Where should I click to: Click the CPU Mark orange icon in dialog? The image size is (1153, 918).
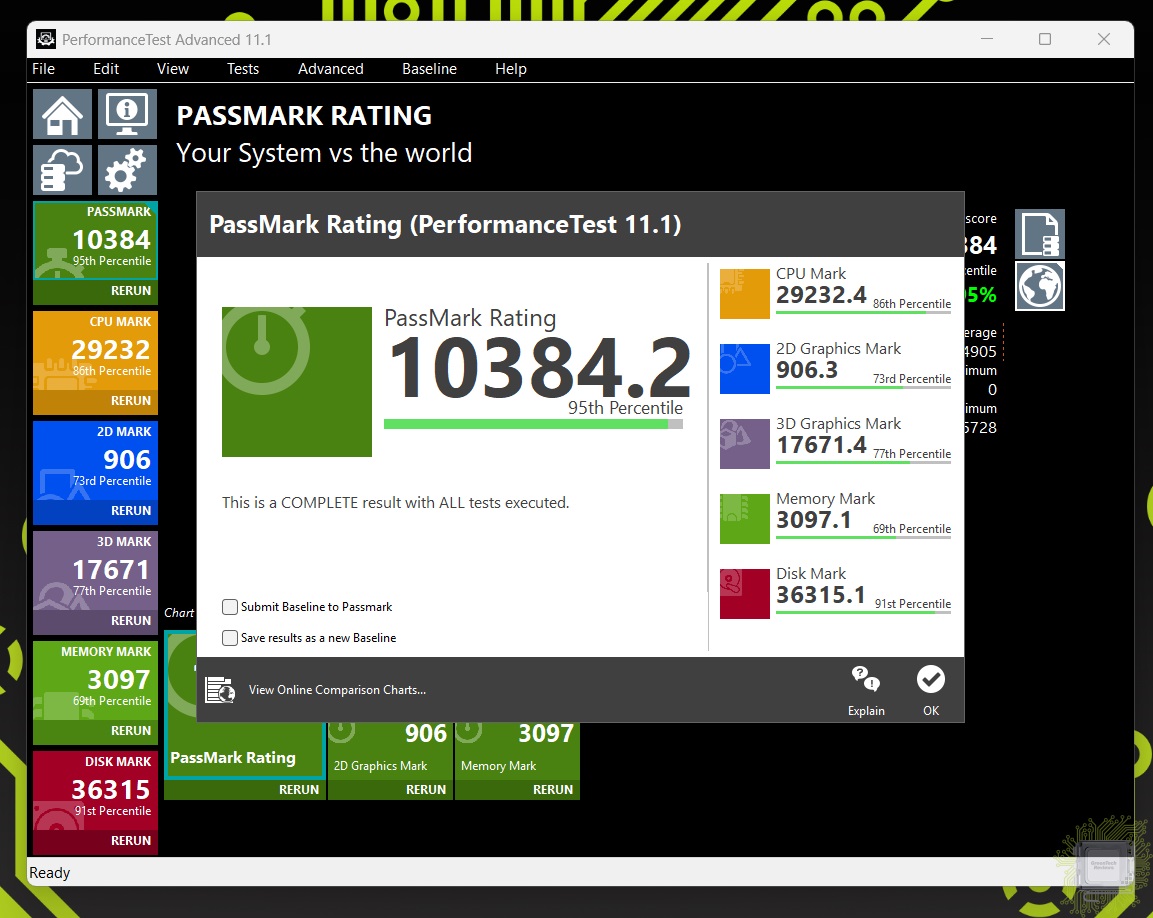[x=744, y=293]
